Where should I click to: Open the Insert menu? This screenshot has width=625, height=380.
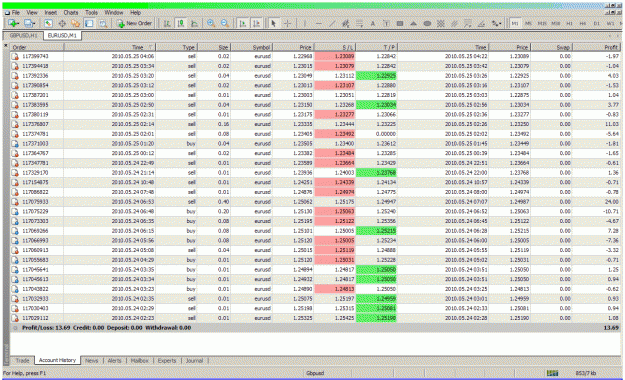pyautogui.click(x=51, y=13)
